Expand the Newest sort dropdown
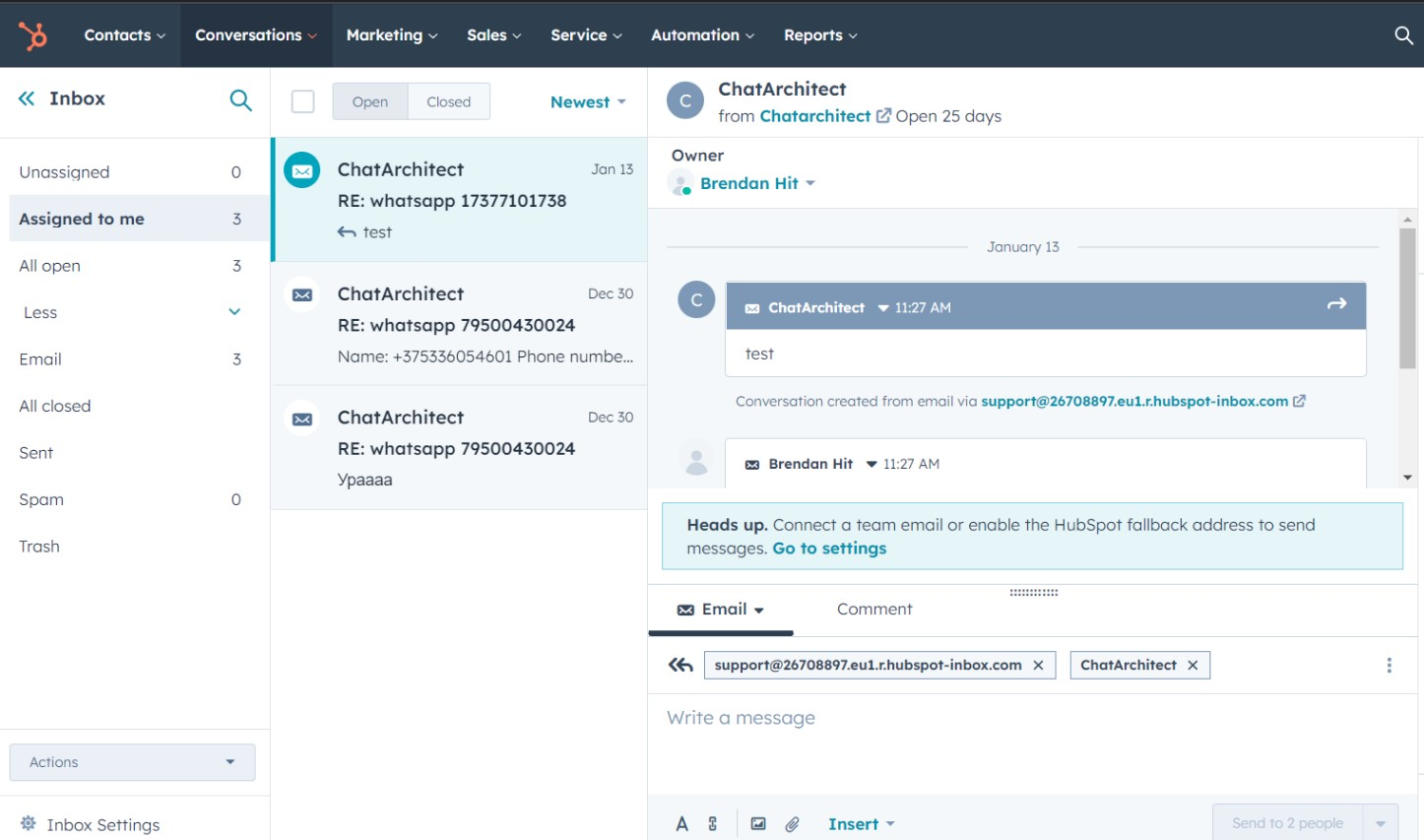Image resolution: width=1424 pixels, height=840 pixels. click(588, 102)
